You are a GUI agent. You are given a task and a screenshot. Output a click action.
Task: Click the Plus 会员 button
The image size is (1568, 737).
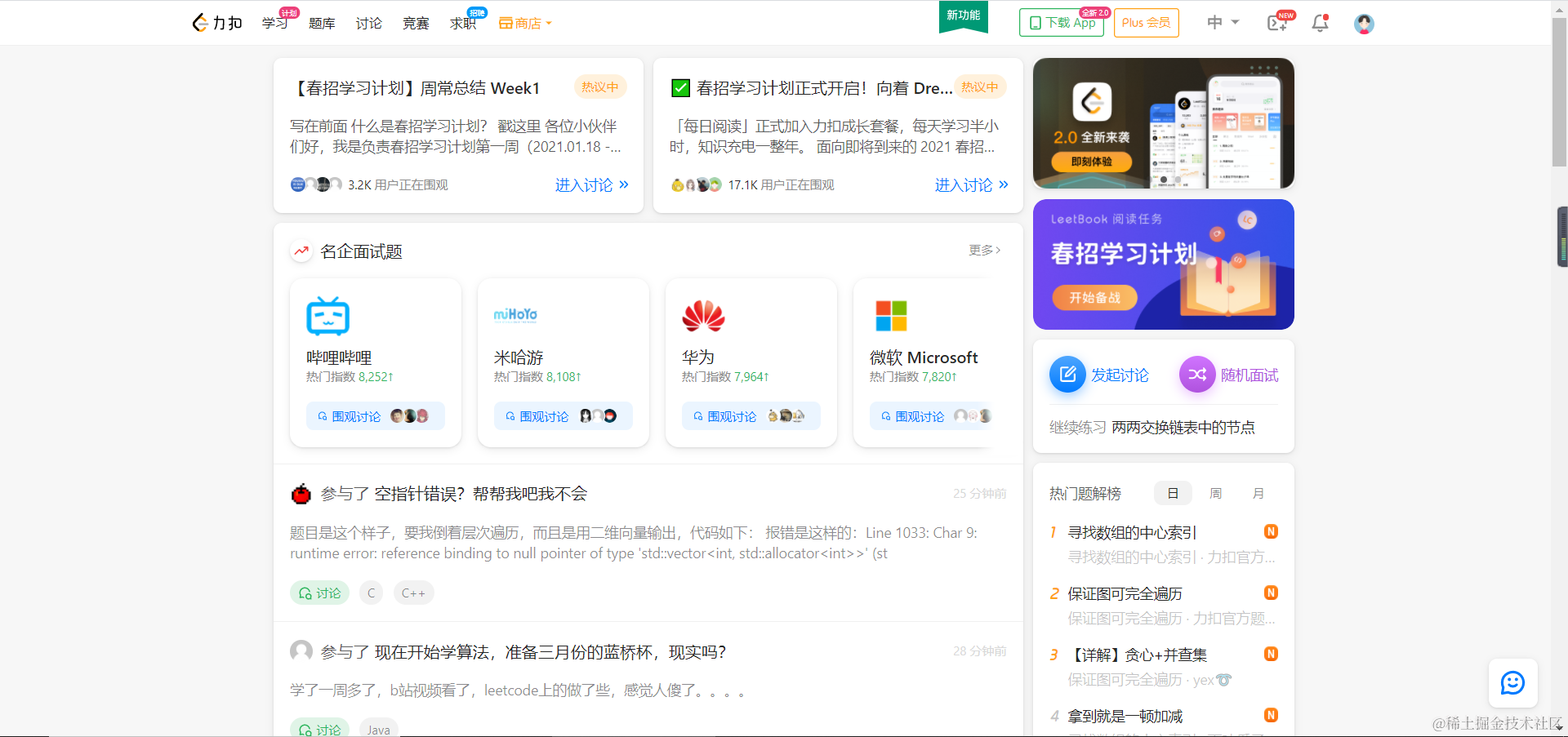click(x=1146, y=23)
